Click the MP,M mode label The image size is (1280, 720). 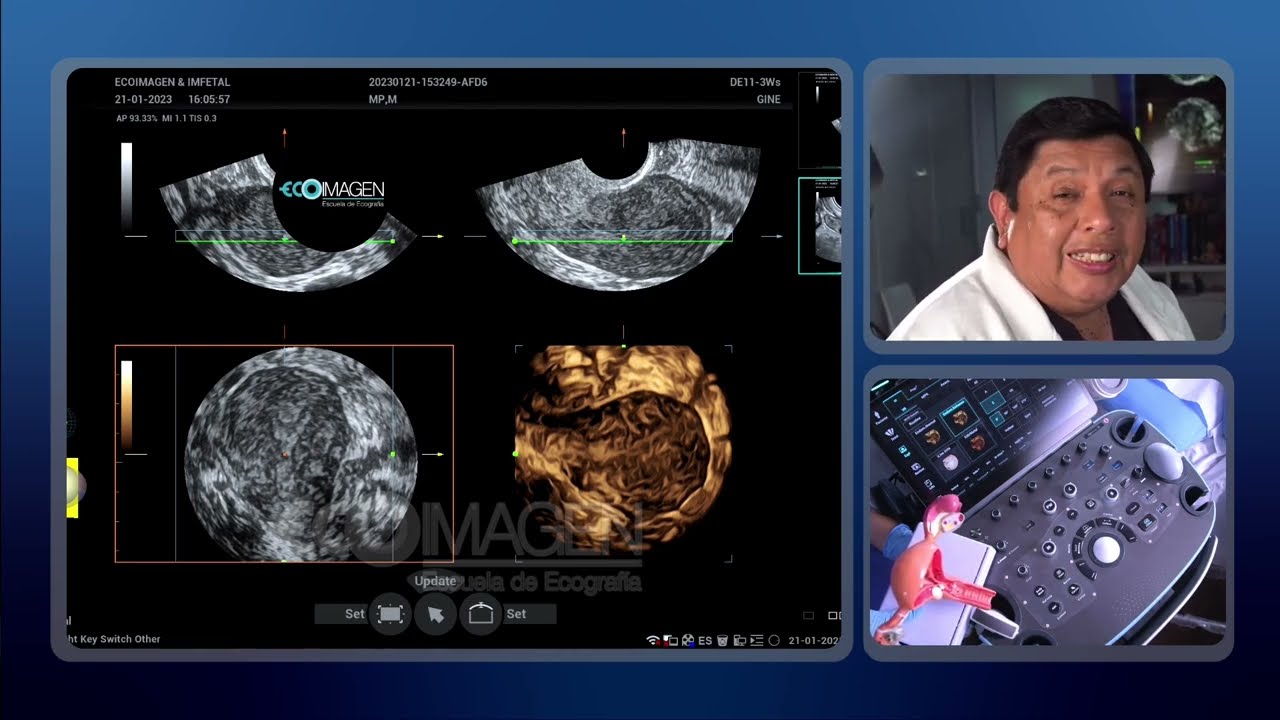click(383, 100)
